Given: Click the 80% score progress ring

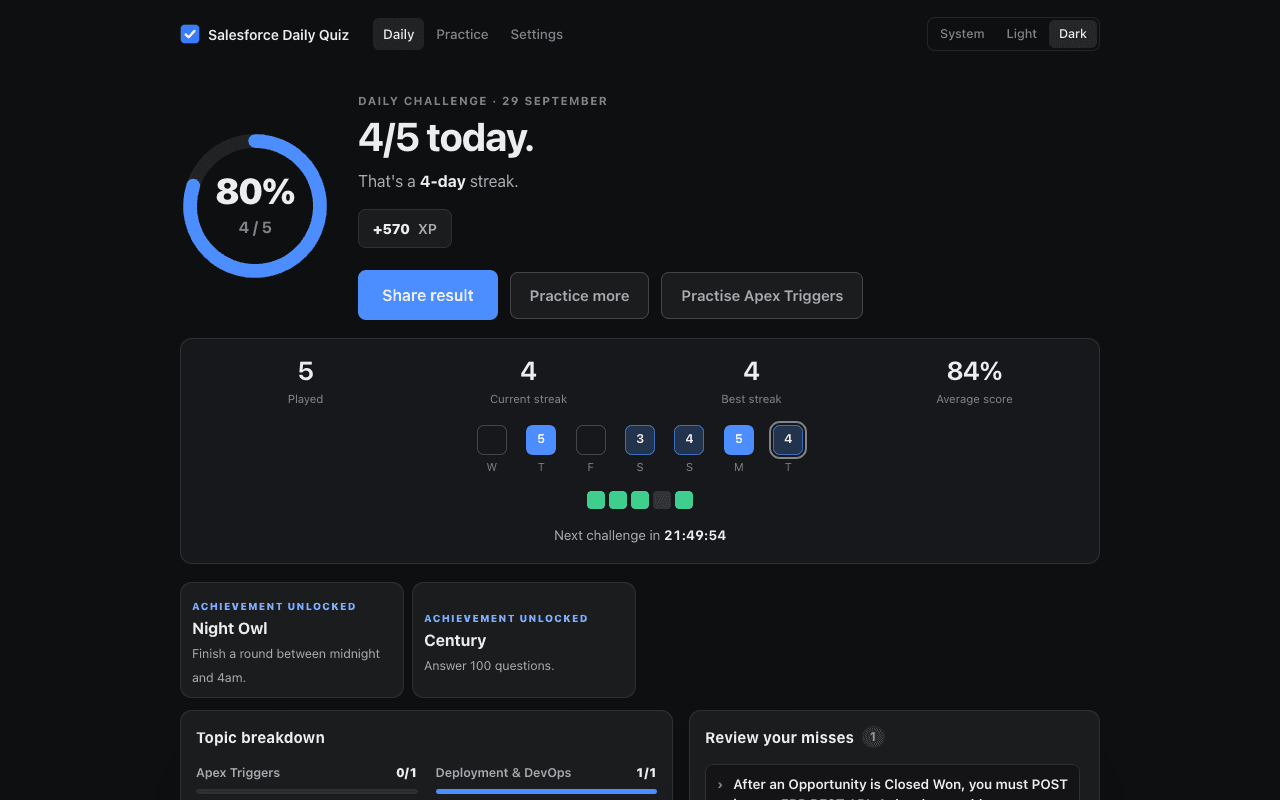Looking at the screenshot, I should coord(255,206).
